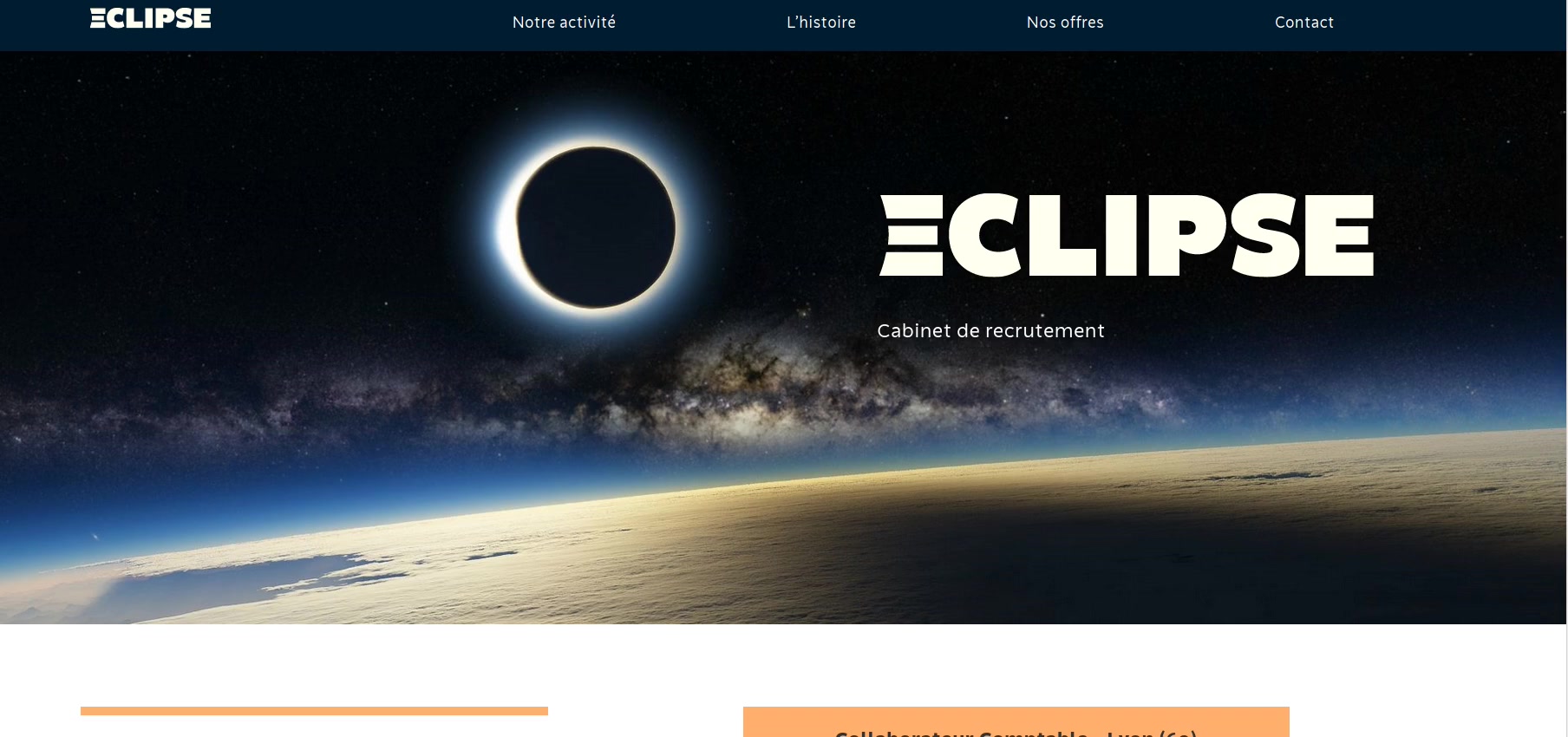The width and height of the screenshot is (1568, 737).
Task: Open the Nos offres page link
Action: pyautogui.click(x=1065, y=23)
